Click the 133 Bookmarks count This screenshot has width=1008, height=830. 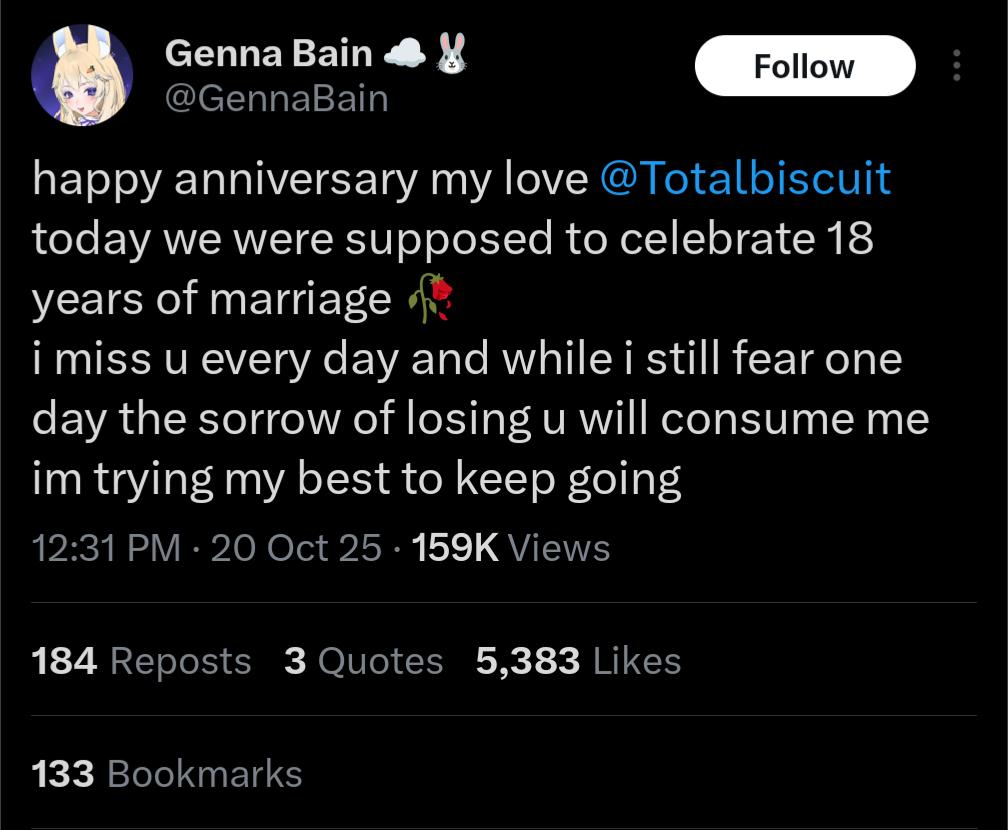(x=167, y=774)
